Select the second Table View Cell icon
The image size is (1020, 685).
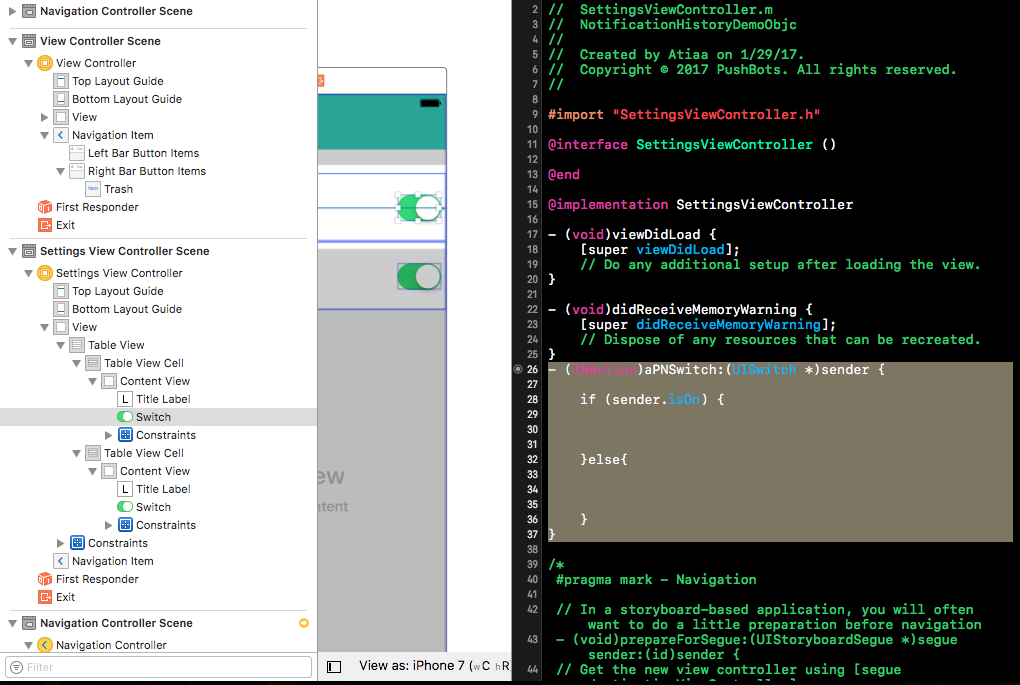click(x=93, y=453)
